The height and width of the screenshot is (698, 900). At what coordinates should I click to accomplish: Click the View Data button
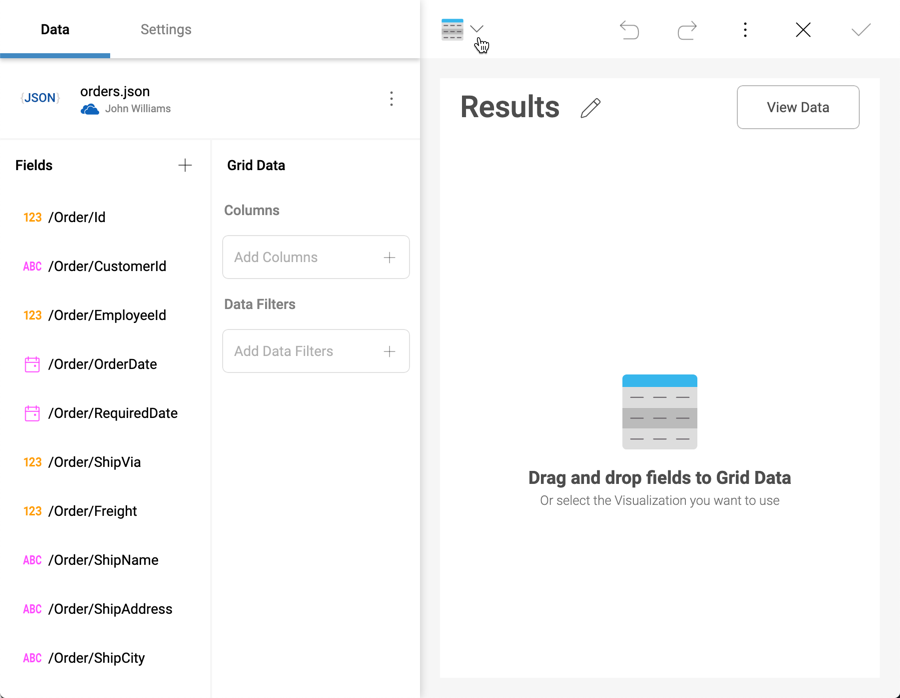coord(798,107)
